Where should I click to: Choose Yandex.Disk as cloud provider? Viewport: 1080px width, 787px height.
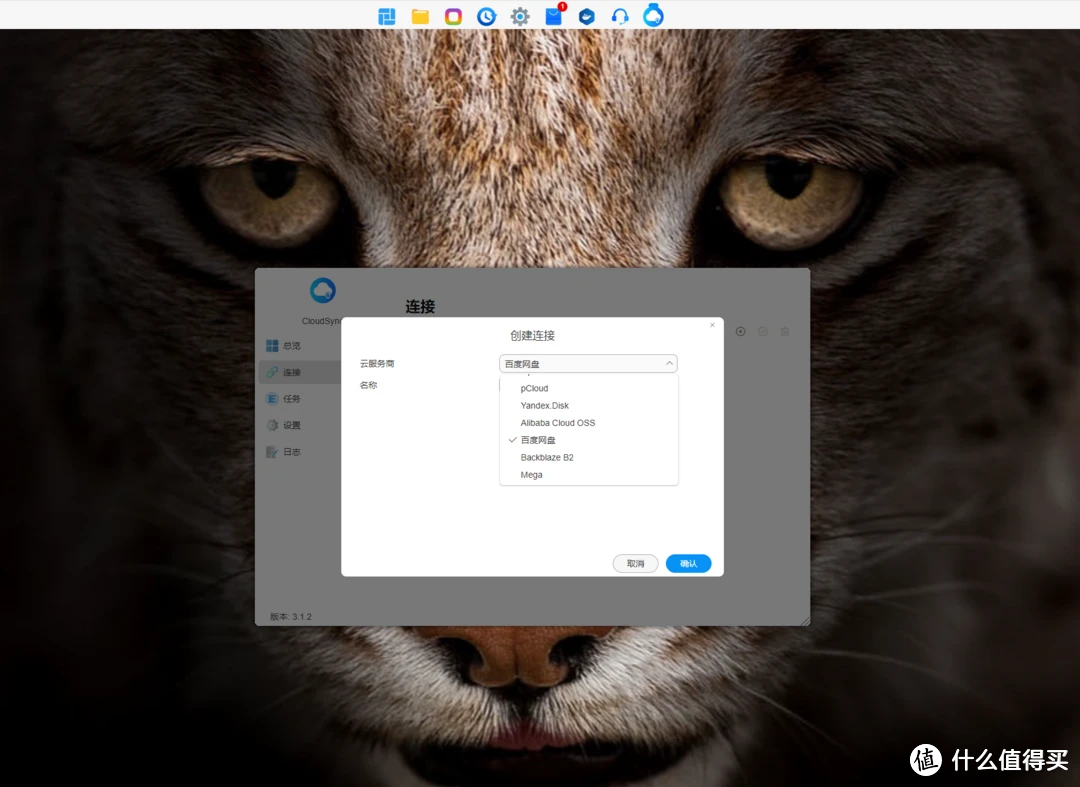[544, 406]
